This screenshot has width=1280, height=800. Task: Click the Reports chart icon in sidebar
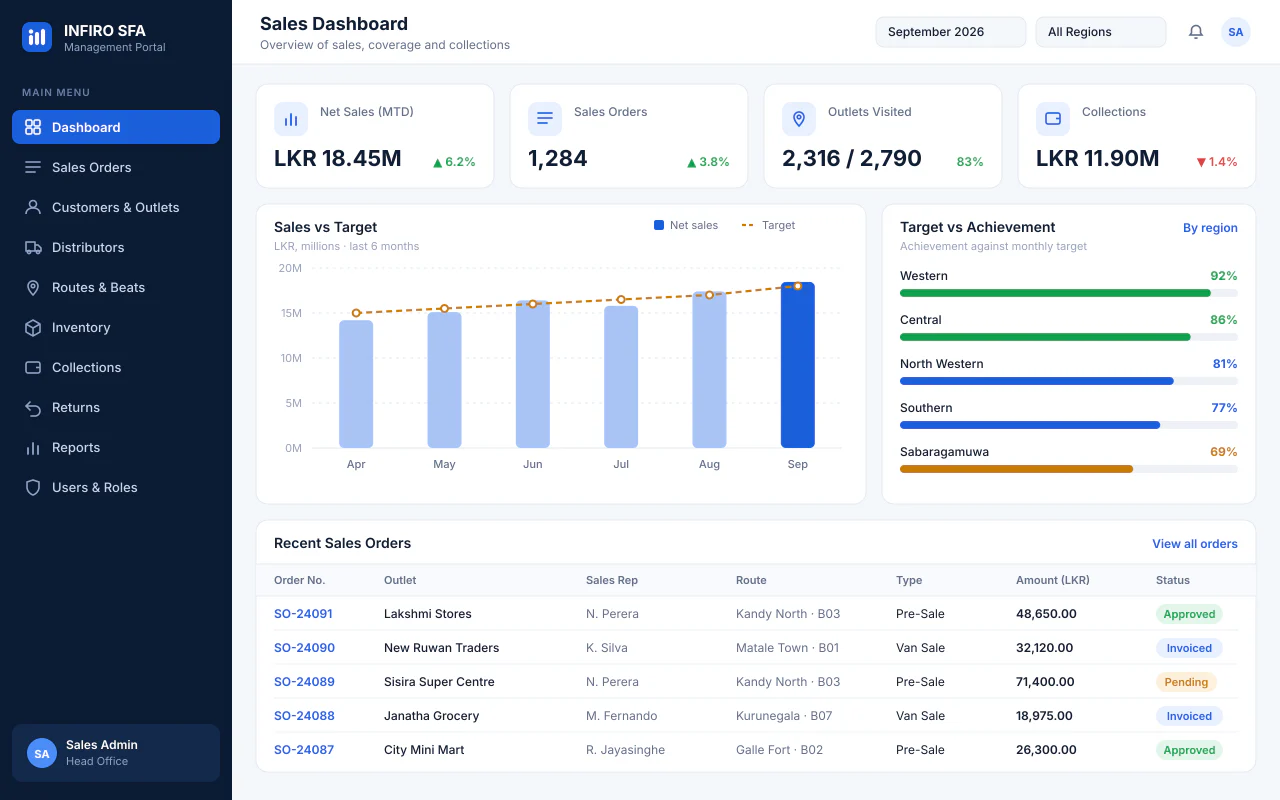point(33,447)
